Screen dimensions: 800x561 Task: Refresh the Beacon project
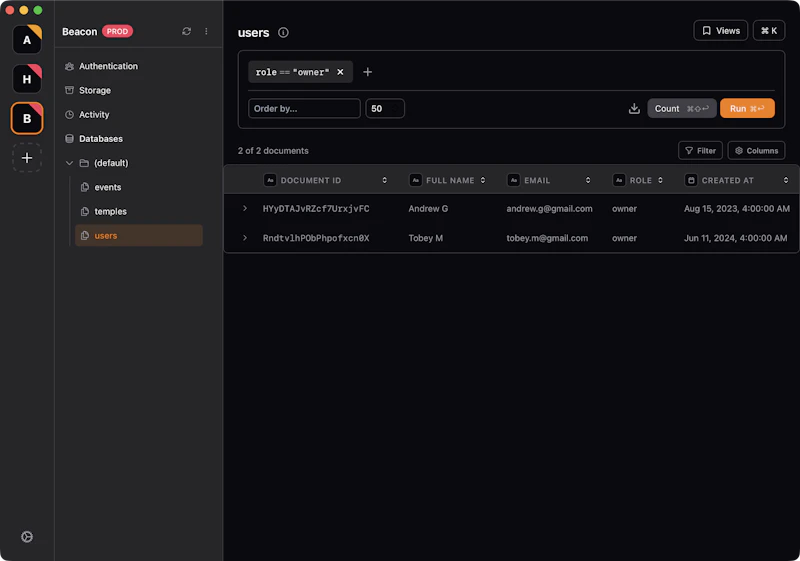click(187, 31)
